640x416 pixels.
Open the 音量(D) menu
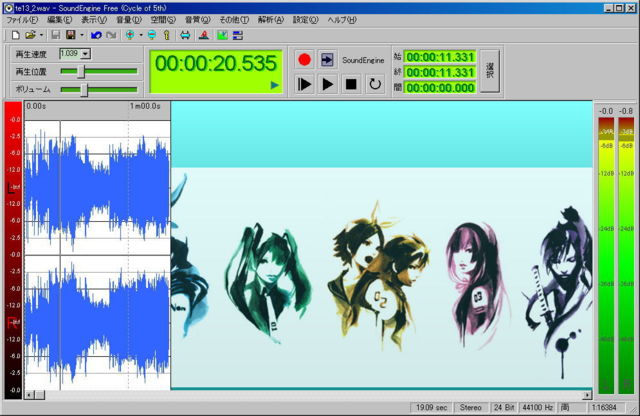pyautogui.click(x=129, y=20)
